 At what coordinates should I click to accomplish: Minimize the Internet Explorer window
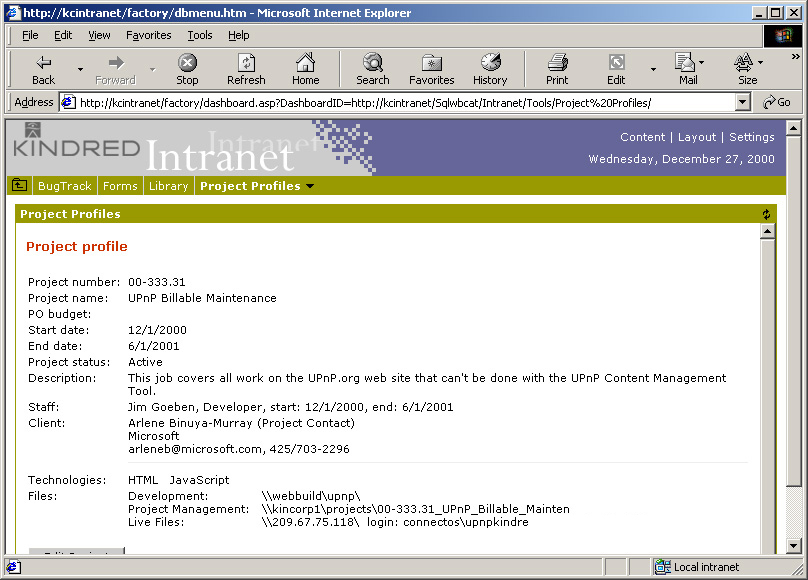click(759, 13)
